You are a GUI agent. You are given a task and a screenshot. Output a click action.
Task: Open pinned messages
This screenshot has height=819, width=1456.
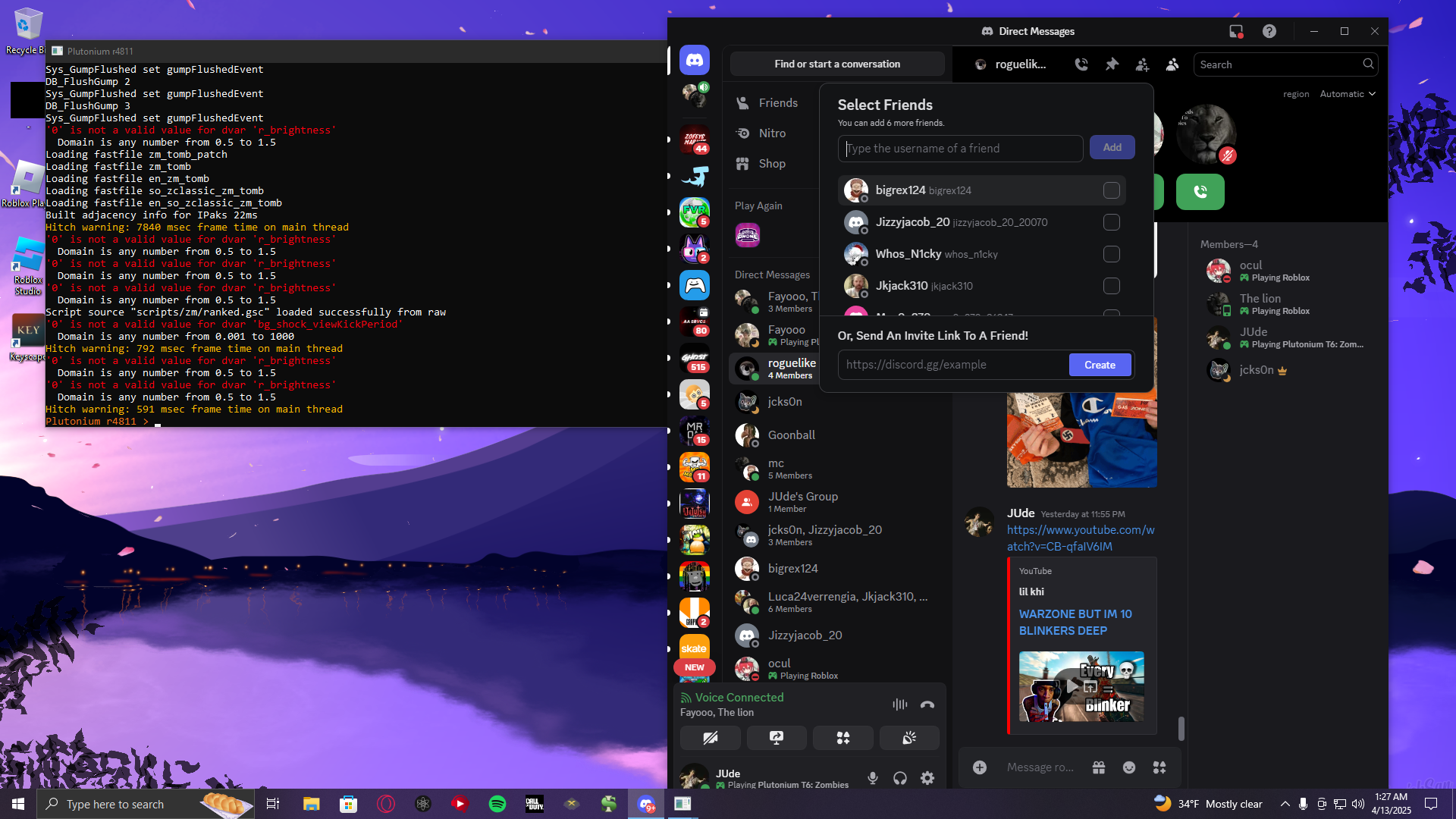tap(1112, 64)
